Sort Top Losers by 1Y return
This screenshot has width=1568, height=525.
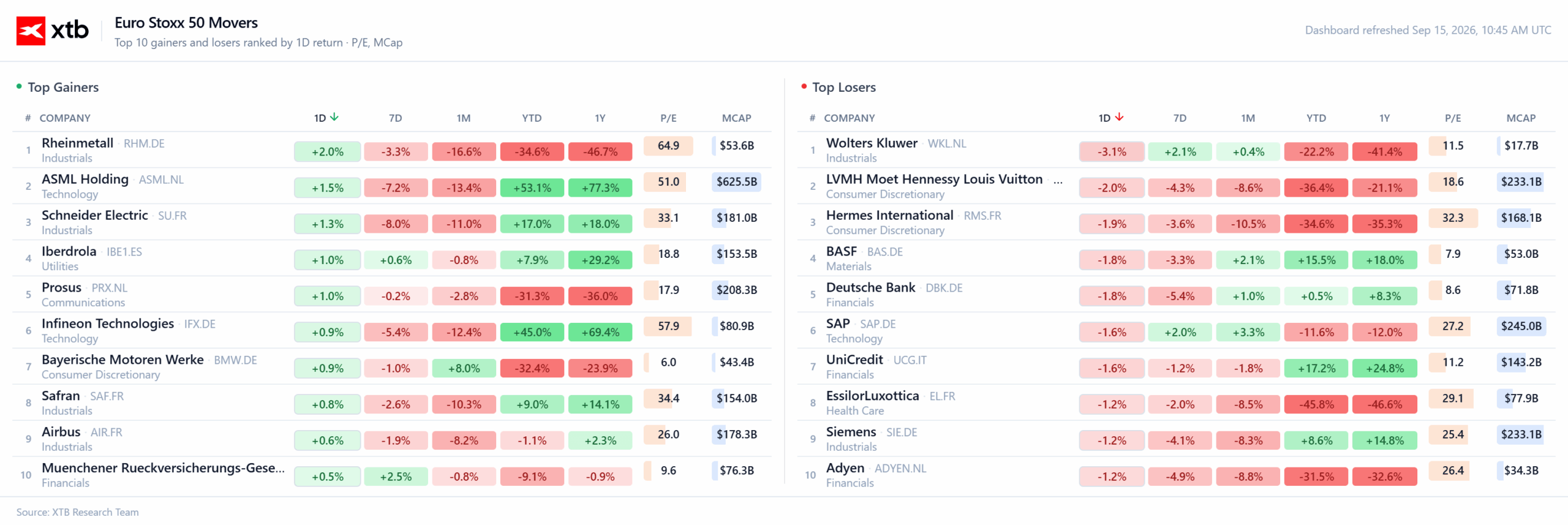(1384, 118)
